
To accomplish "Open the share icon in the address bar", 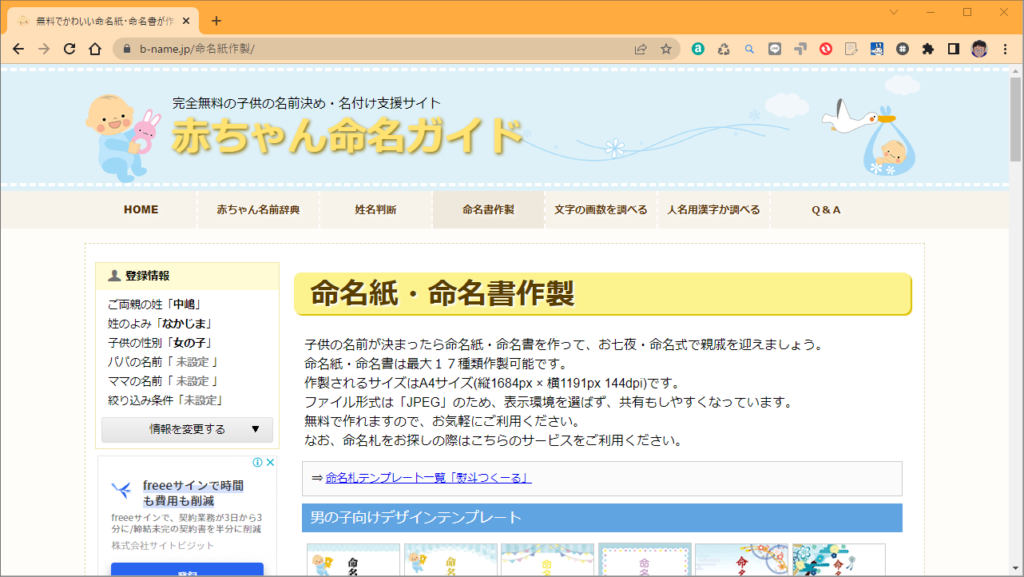I will click(x=640, y=47).
